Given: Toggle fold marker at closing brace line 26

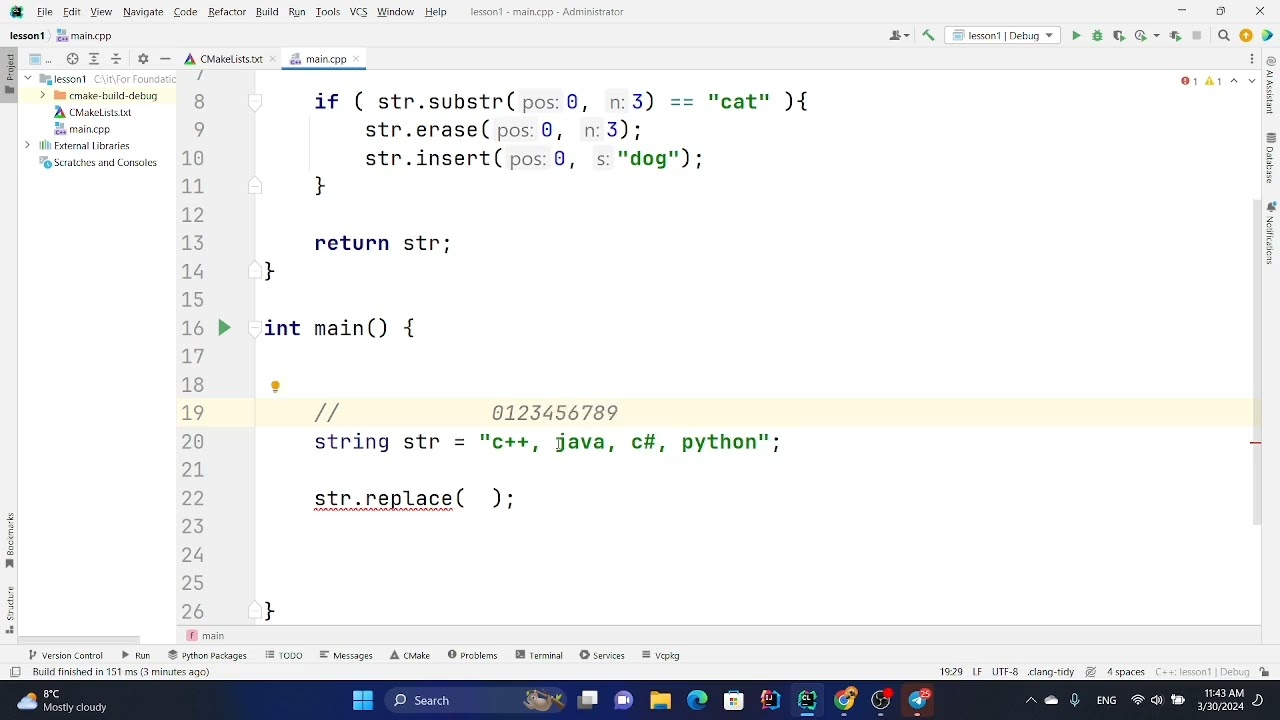Looking at the screenshot, I should pyautogui.click(x=255, y=611).
